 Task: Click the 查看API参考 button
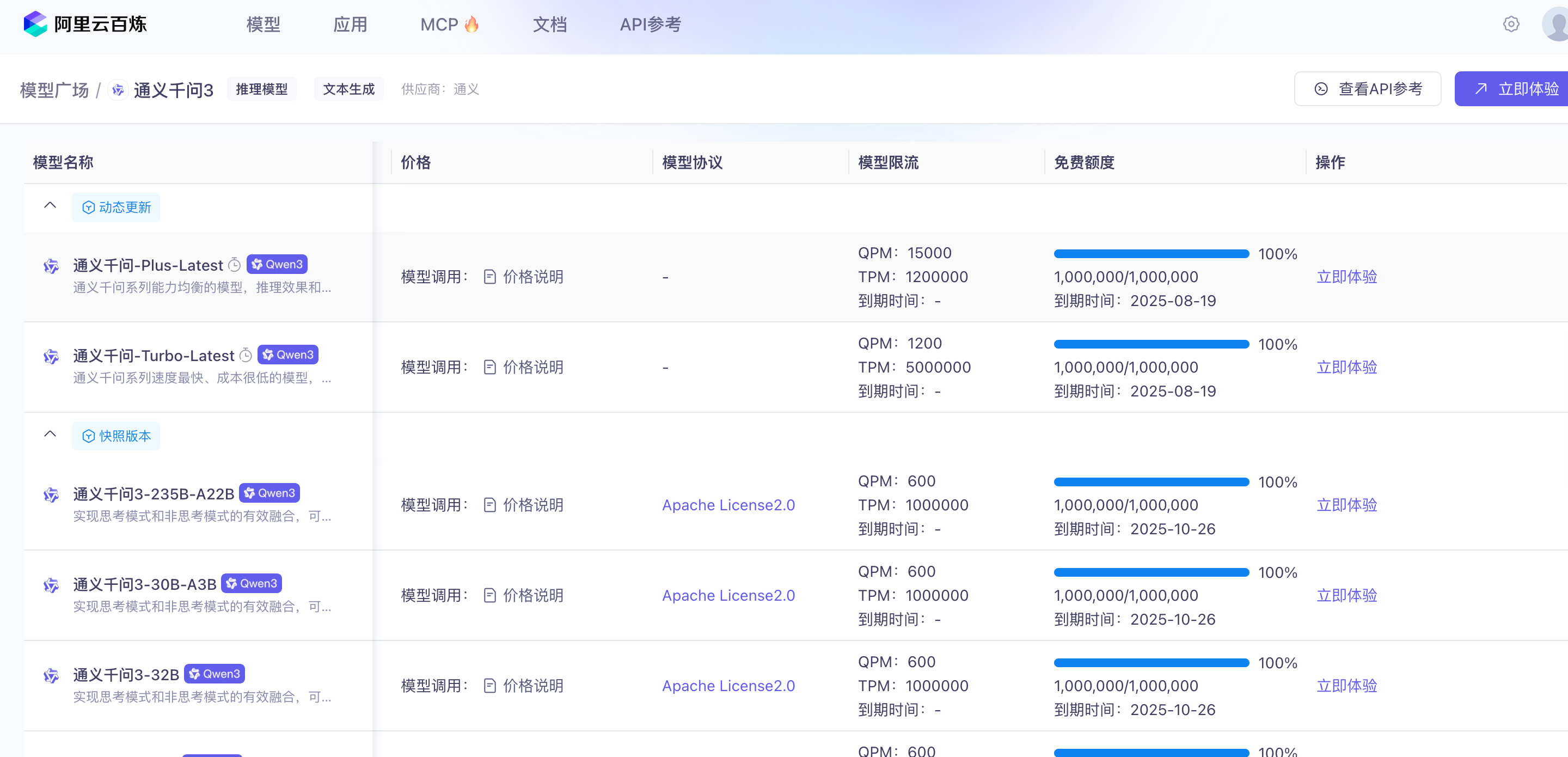tap(1367, 89)
